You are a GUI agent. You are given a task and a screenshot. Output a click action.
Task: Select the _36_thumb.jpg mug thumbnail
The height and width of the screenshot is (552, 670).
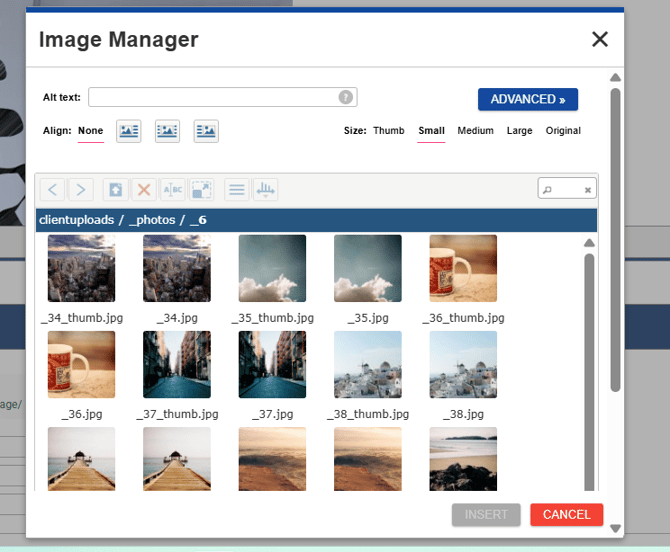463,269
